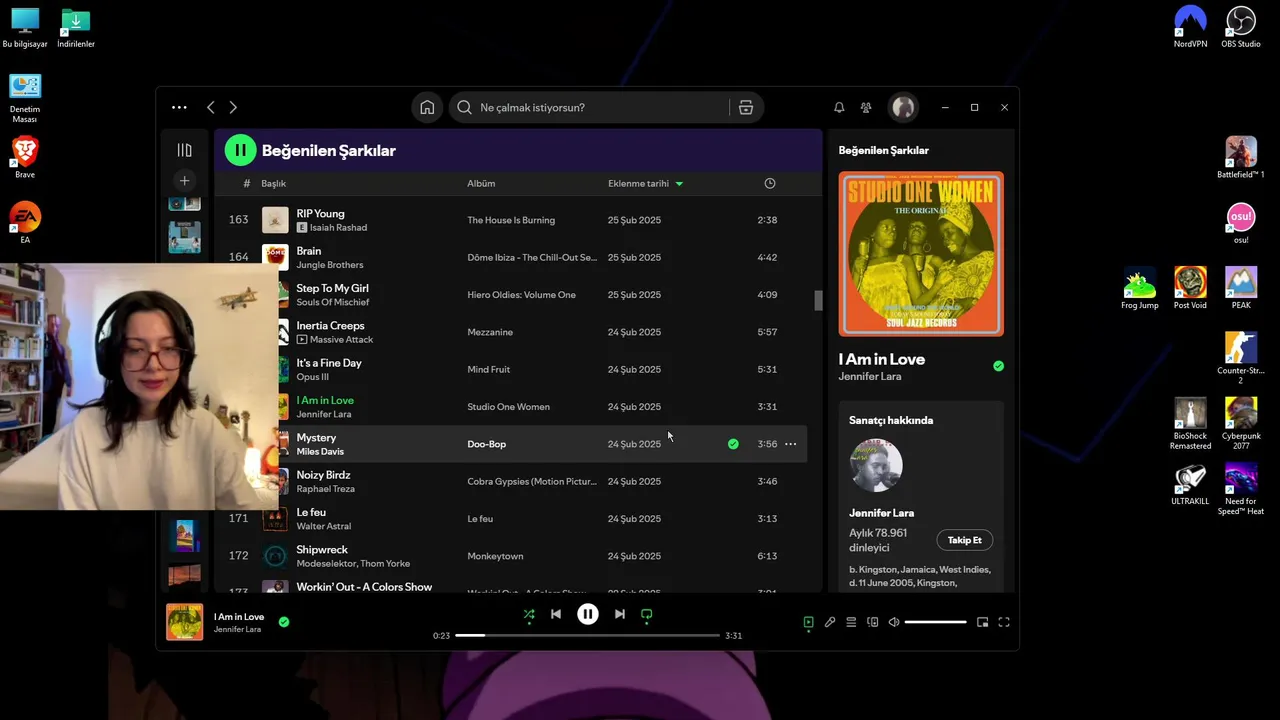
Task: Open the PEAK desktop shortcut
Action: coord(1241,288)
